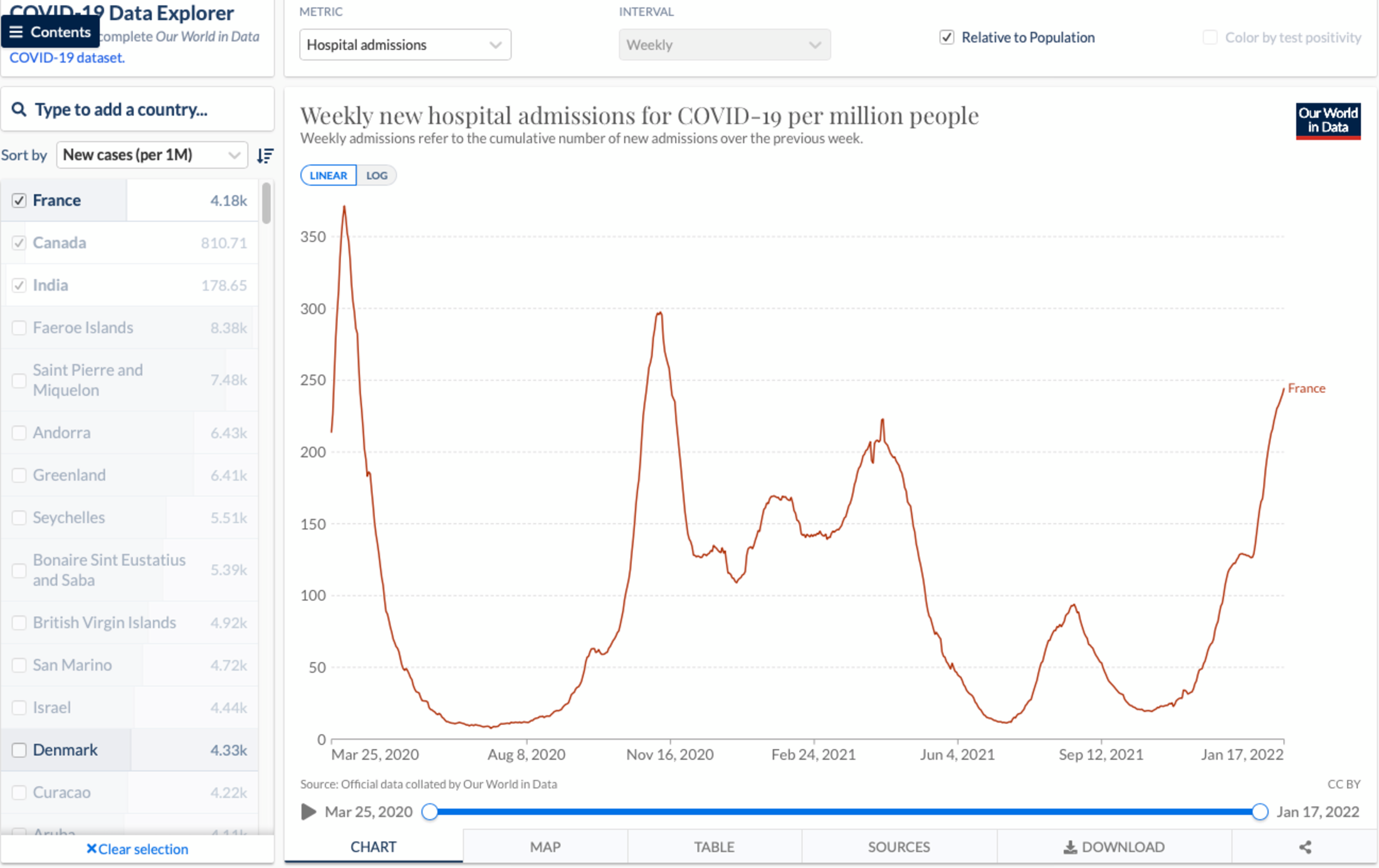
Task: Open the COVID-19 dataset link
Action: click(x=67, y=58)
